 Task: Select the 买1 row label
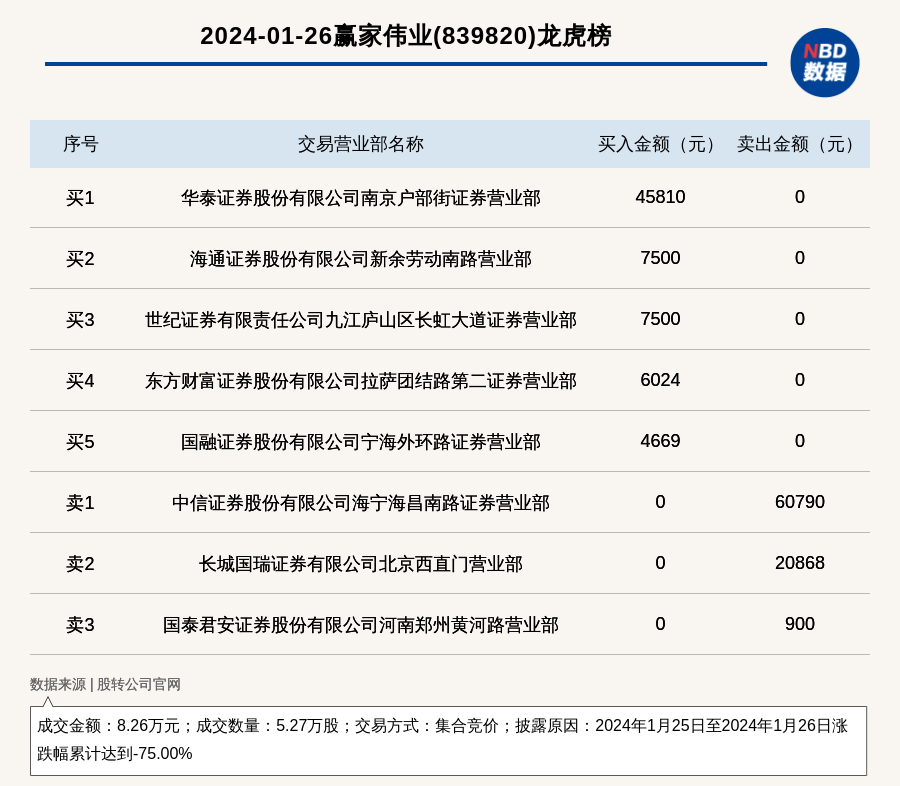pos(80,198)
